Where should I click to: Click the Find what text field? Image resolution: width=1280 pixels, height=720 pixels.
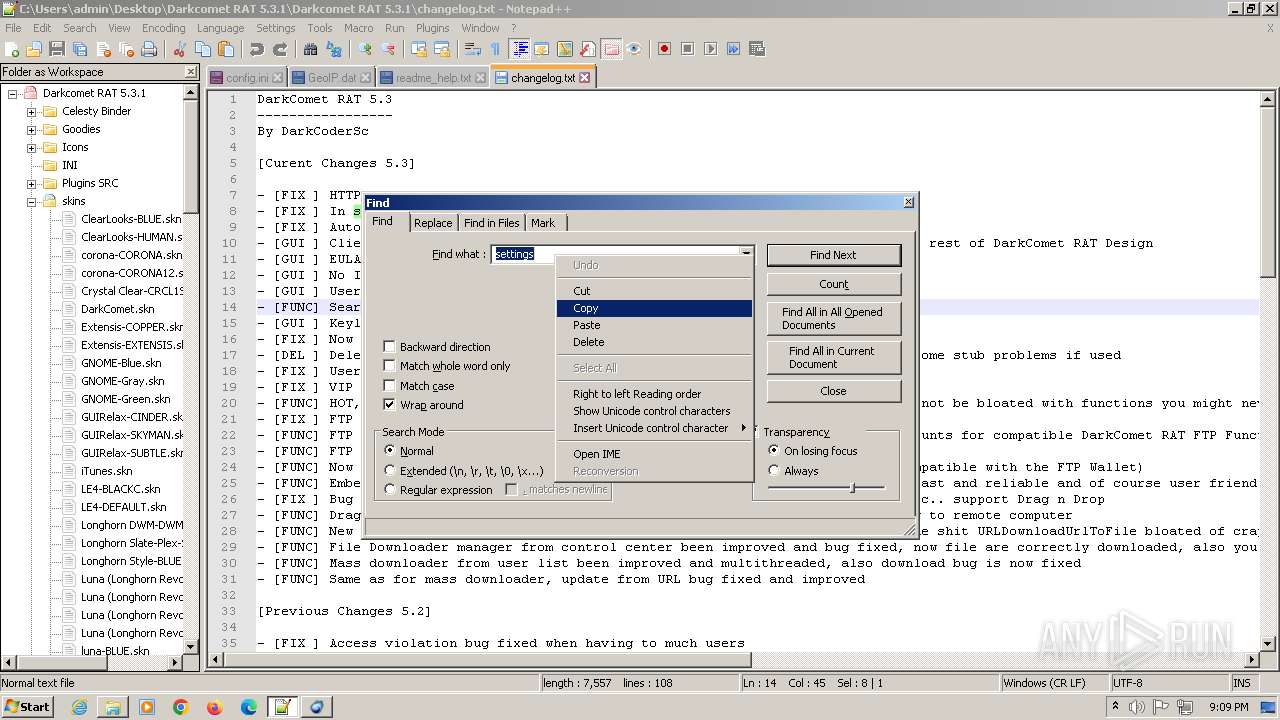pyautogui.click(x=615, y=254)
